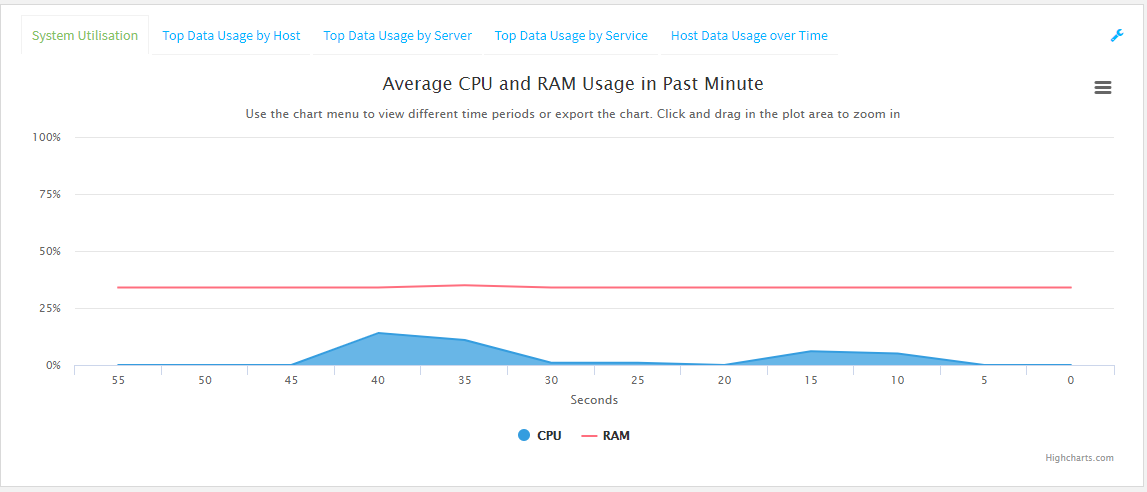Toggle the CPU series in legend
The image size is (1147, 492).
click(549, 436)
